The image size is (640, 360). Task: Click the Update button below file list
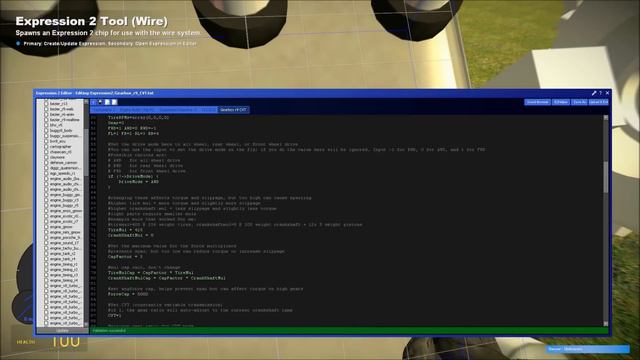tap(62, 330)
